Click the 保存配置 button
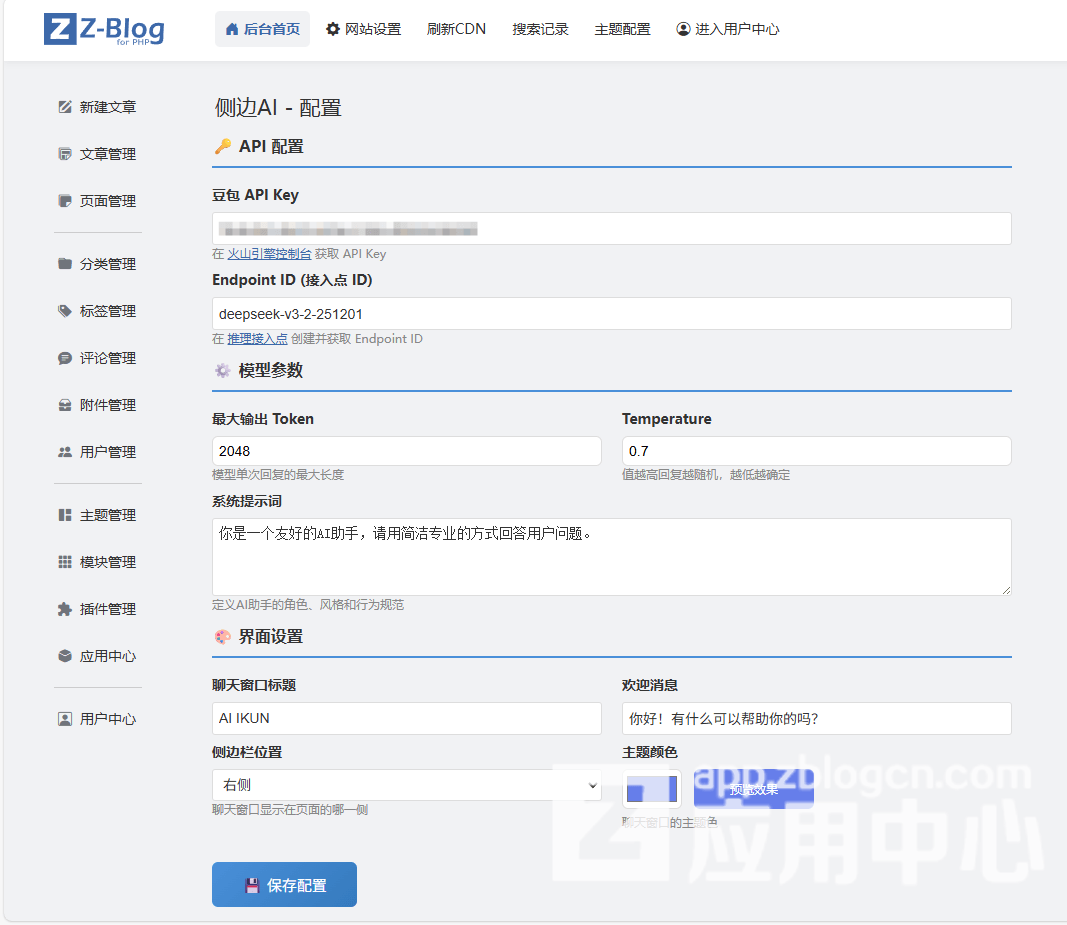 [x=284, y=885]
